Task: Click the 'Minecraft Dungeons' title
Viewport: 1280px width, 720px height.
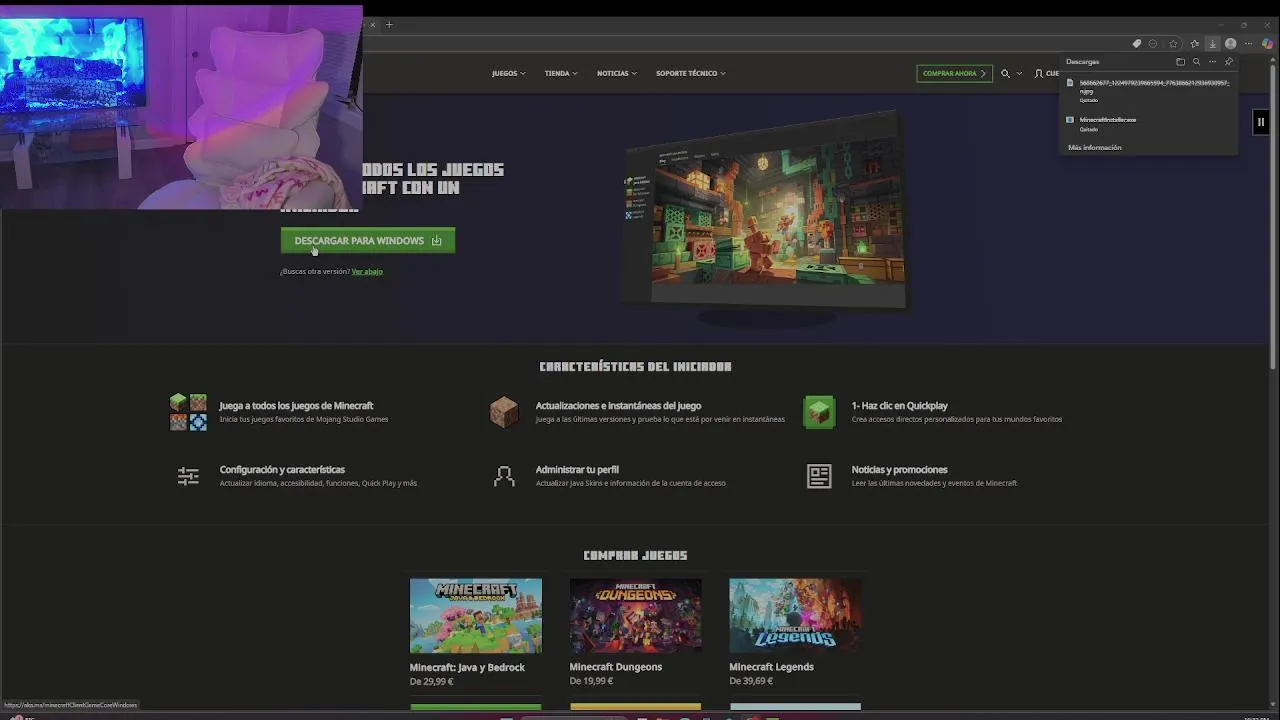Action: pyautogui.click(x=616, y=667)
